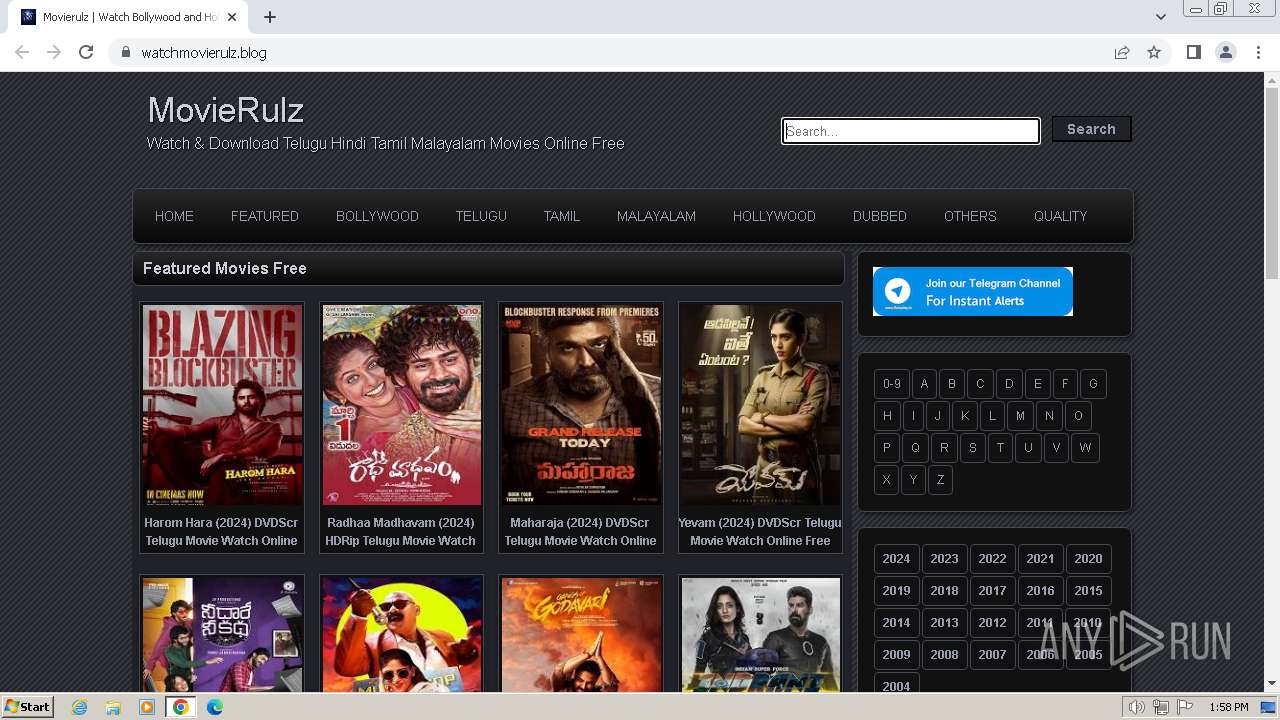
Task: Browse movies starting with 0-9
Action: (x=892, y=384)
